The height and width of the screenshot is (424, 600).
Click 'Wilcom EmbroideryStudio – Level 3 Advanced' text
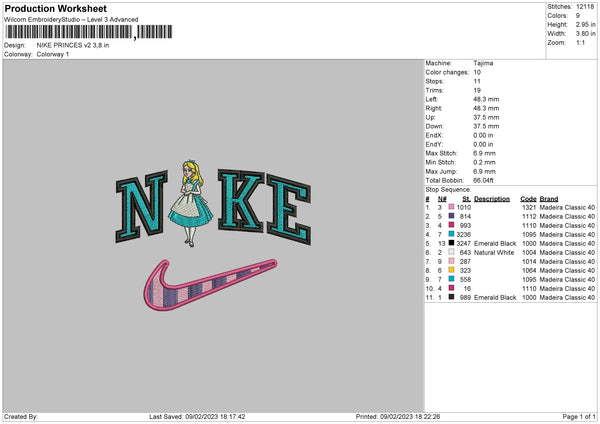click(71, 20)
